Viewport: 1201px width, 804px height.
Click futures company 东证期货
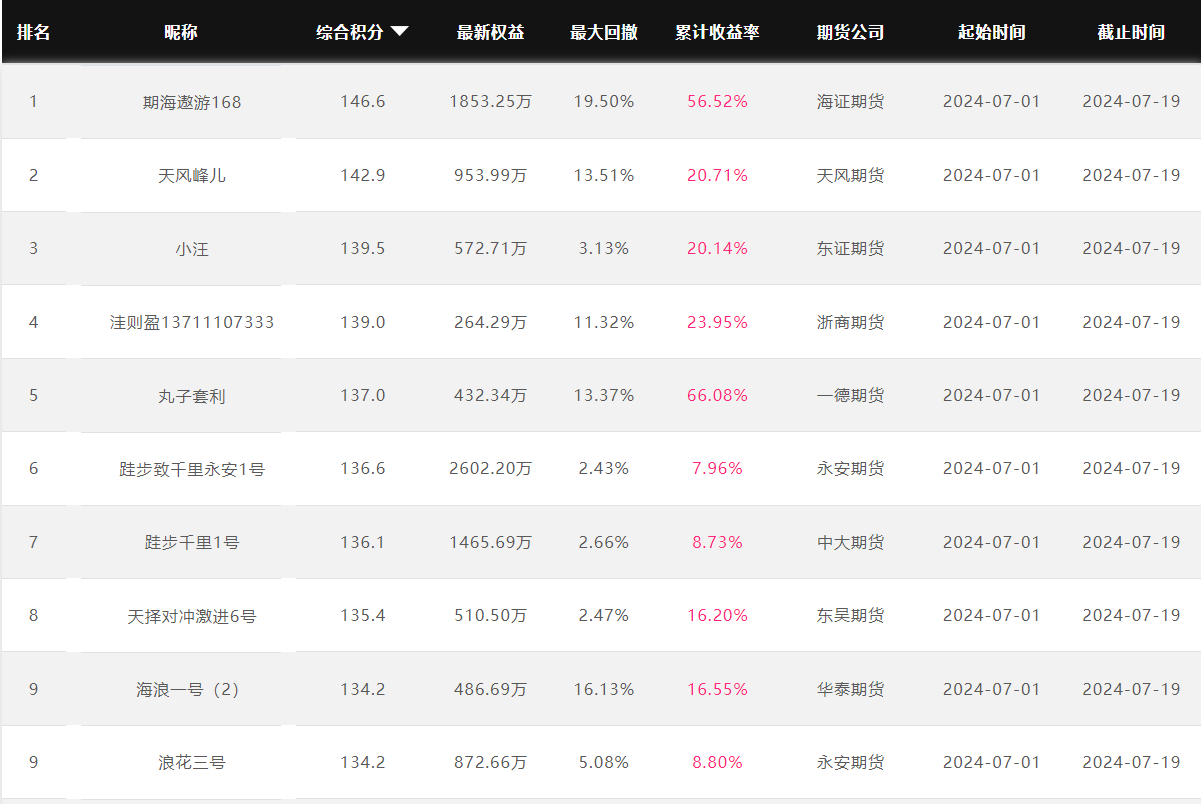click(x=850, y=249)
